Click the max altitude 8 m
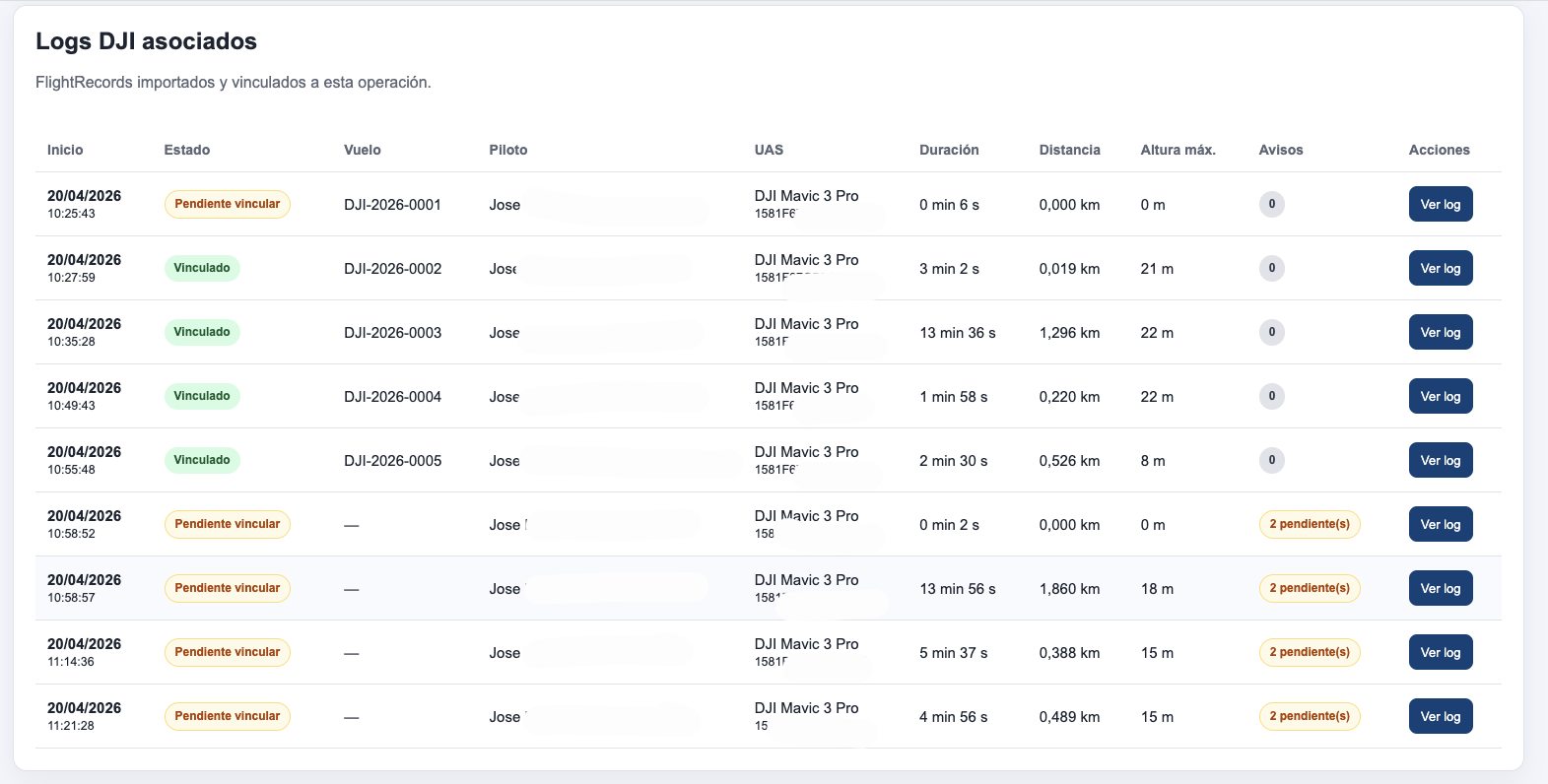This screenshot has height=784, width=1548. [1153, 461]
